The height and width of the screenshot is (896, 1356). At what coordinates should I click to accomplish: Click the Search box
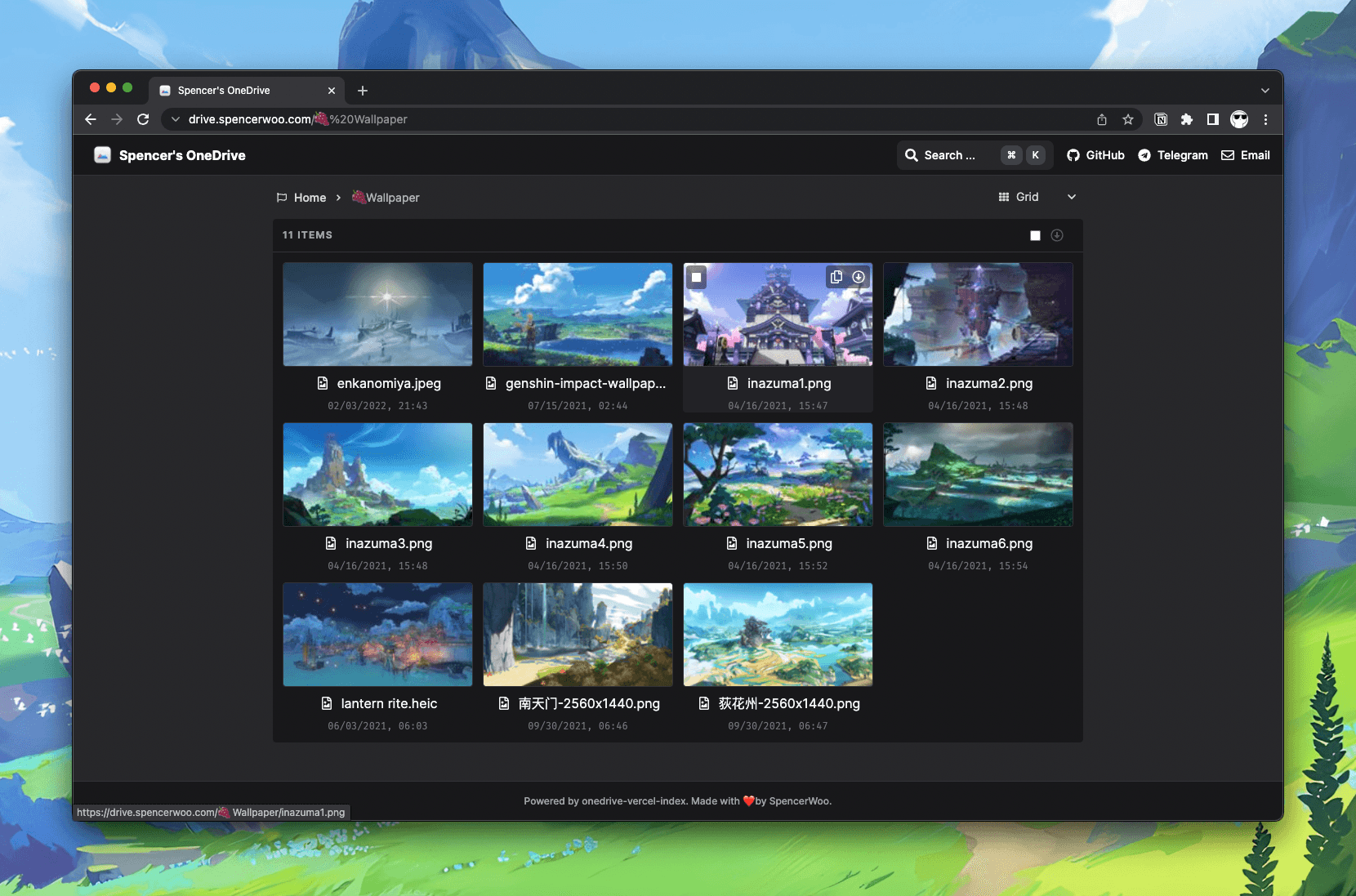949,155
